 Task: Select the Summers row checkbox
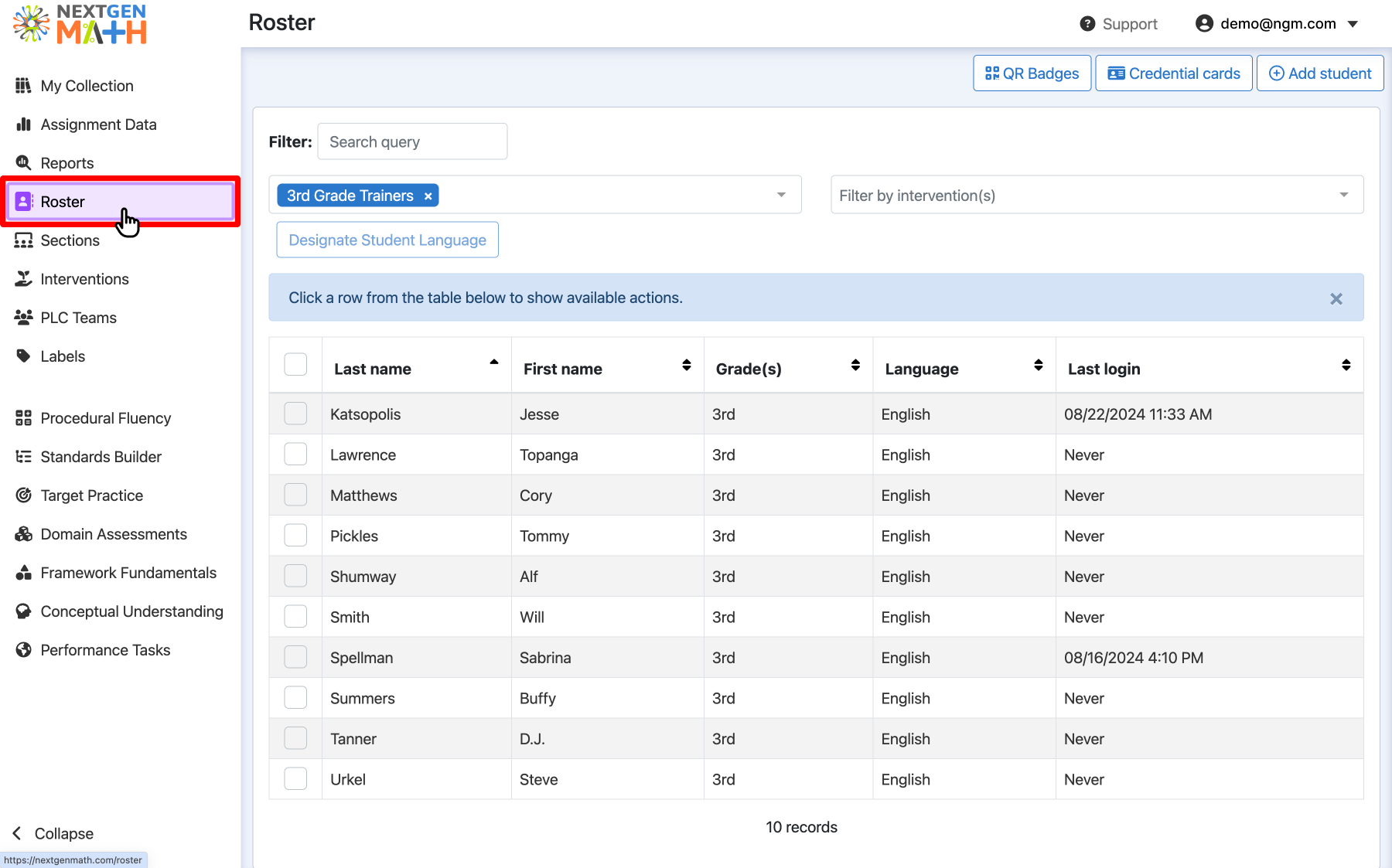(295, 697)
